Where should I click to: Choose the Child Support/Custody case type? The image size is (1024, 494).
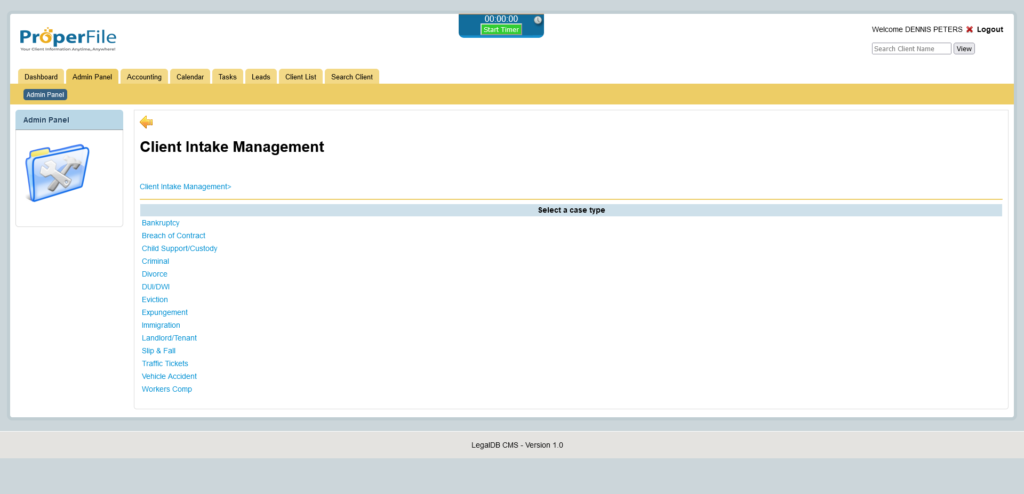[179, 248]
